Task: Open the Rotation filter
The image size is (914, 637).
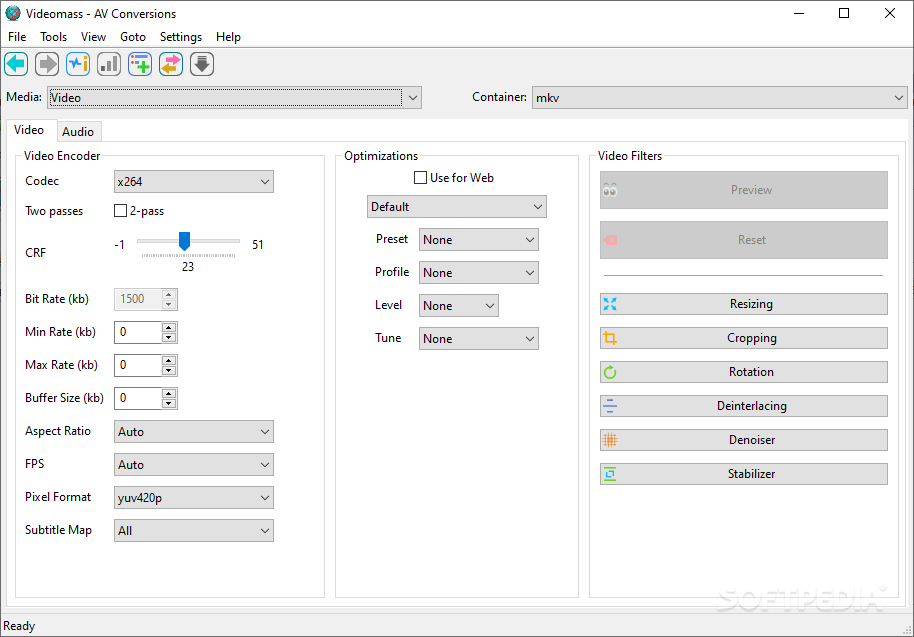Action: (x=744, y=372)
